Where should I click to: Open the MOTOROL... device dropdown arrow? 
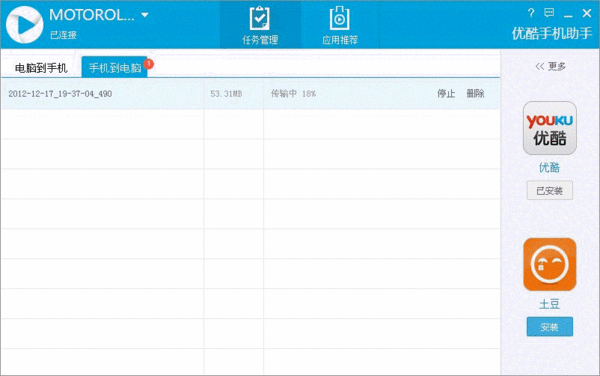click(145, 15)
